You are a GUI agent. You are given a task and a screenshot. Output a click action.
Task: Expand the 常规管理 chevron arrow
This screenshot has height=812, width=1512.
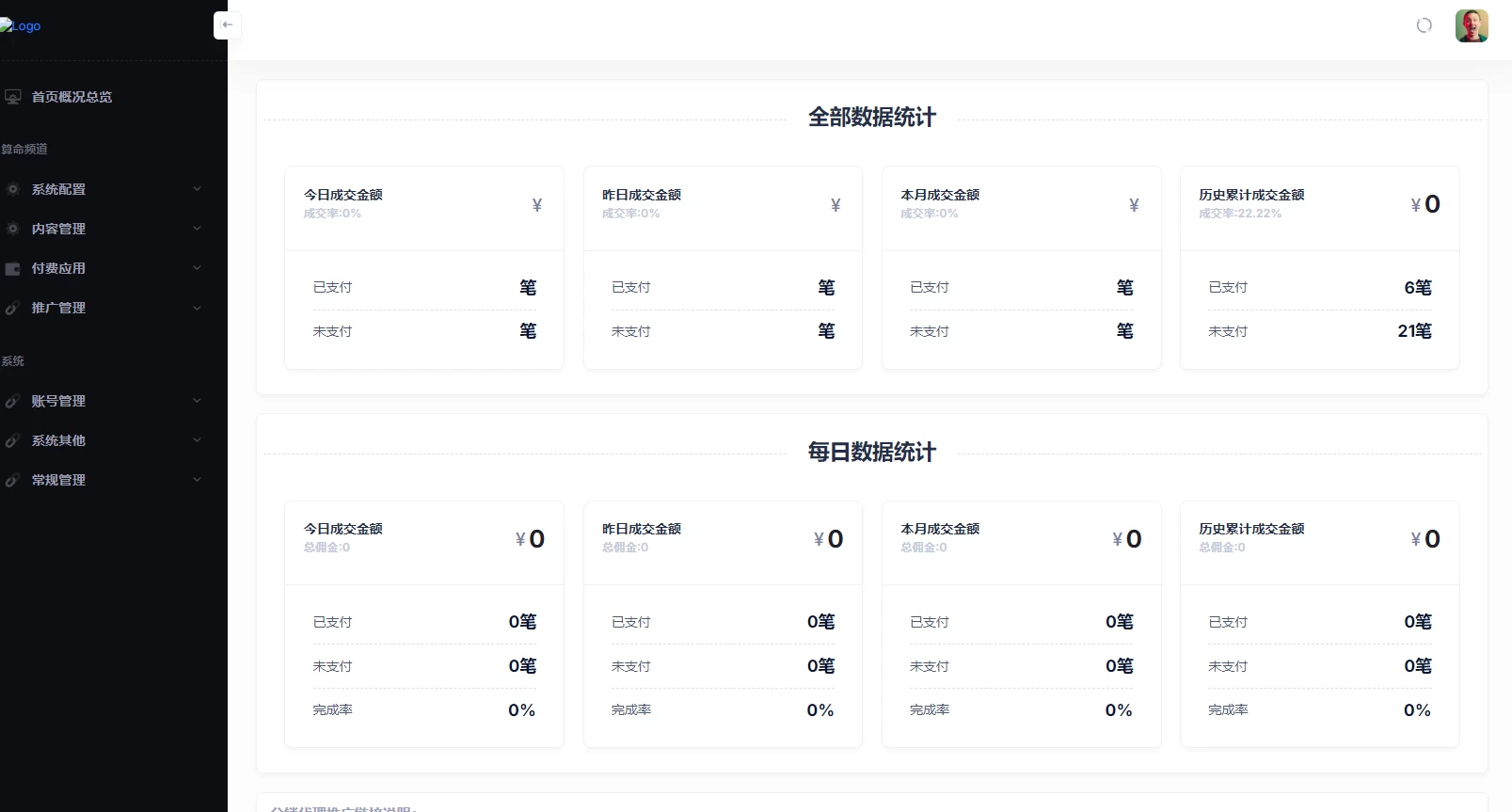197,480
